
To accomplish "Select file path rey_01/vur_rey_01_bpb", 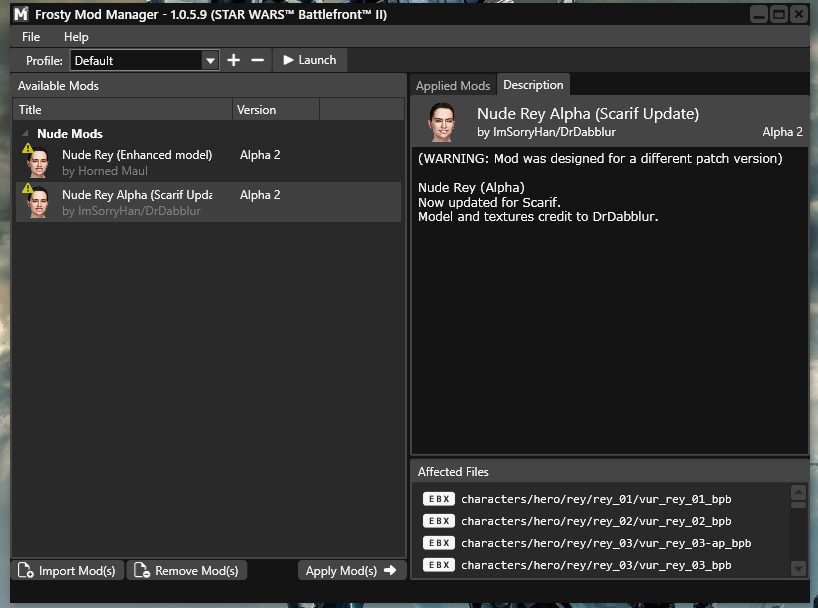I will click(596, 499).
